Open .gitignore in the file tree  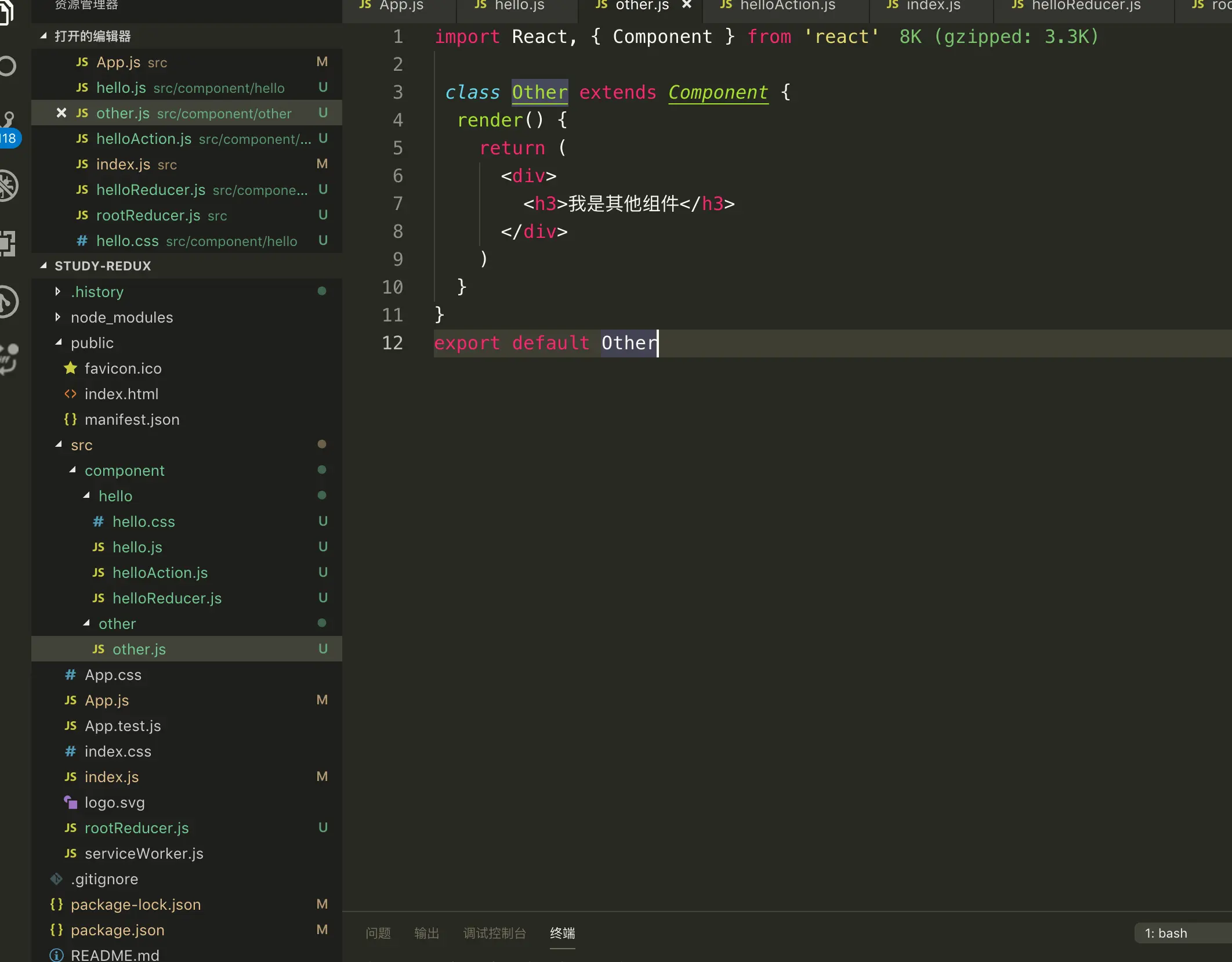[x=187, y=878]
